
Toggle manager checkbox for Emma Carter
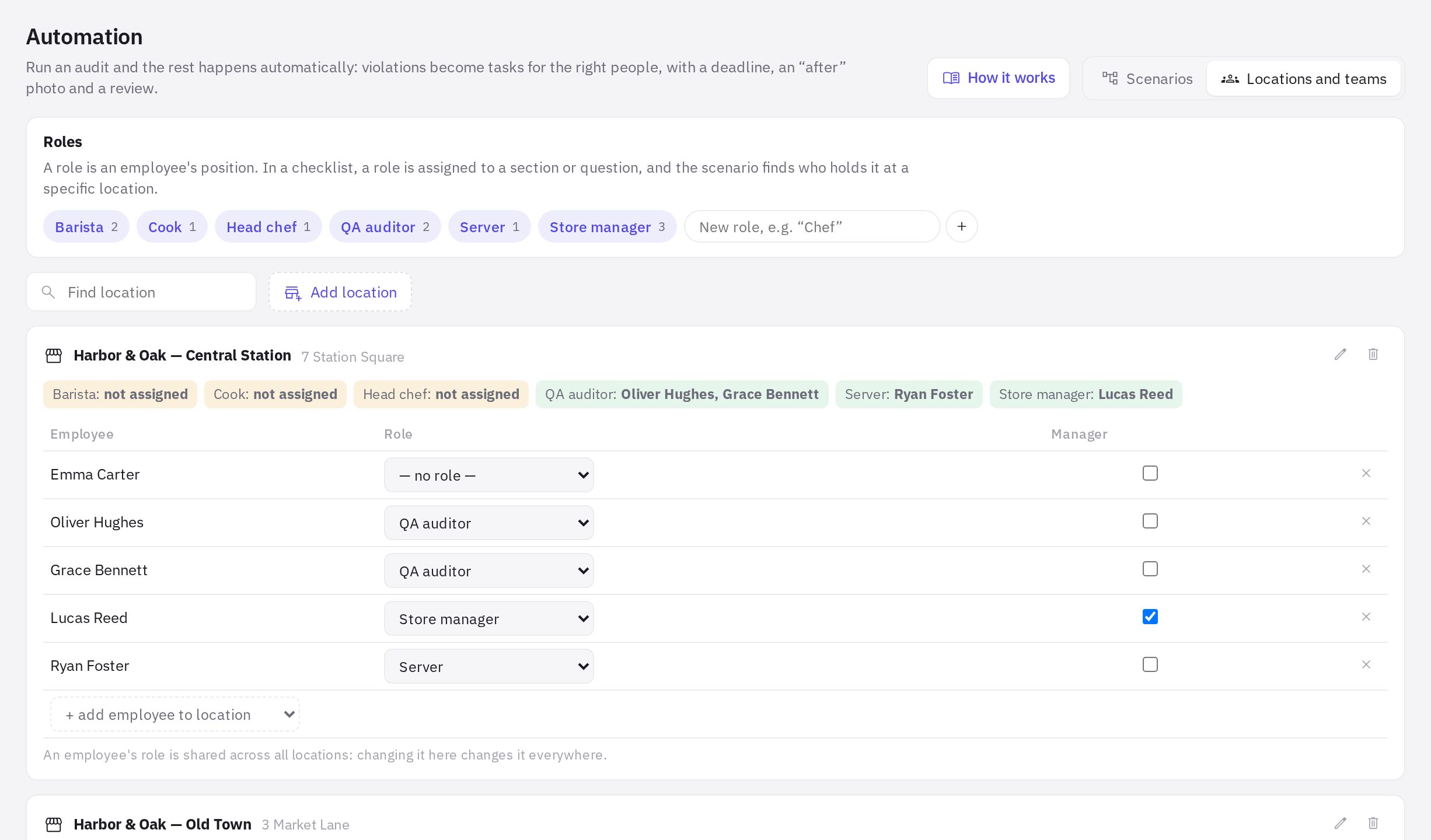[x=1150, y=473]
